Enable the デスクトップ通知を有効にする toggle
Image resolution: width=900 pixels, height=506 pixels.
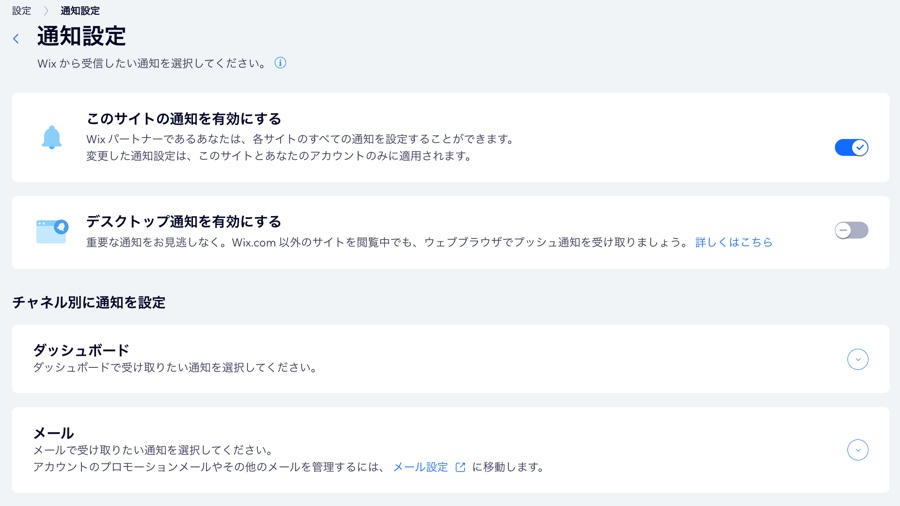(851, 230)
